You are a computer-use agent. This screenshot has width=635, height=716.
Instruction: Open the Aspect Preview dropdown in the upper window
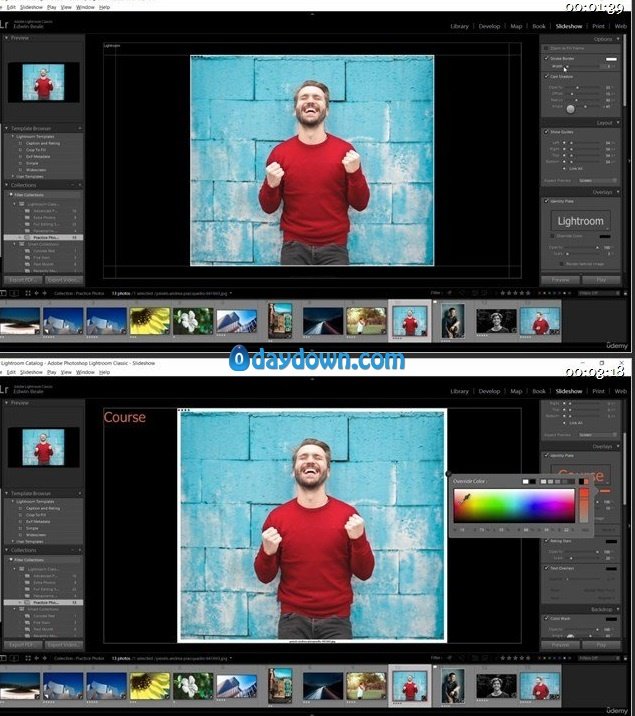597,180
